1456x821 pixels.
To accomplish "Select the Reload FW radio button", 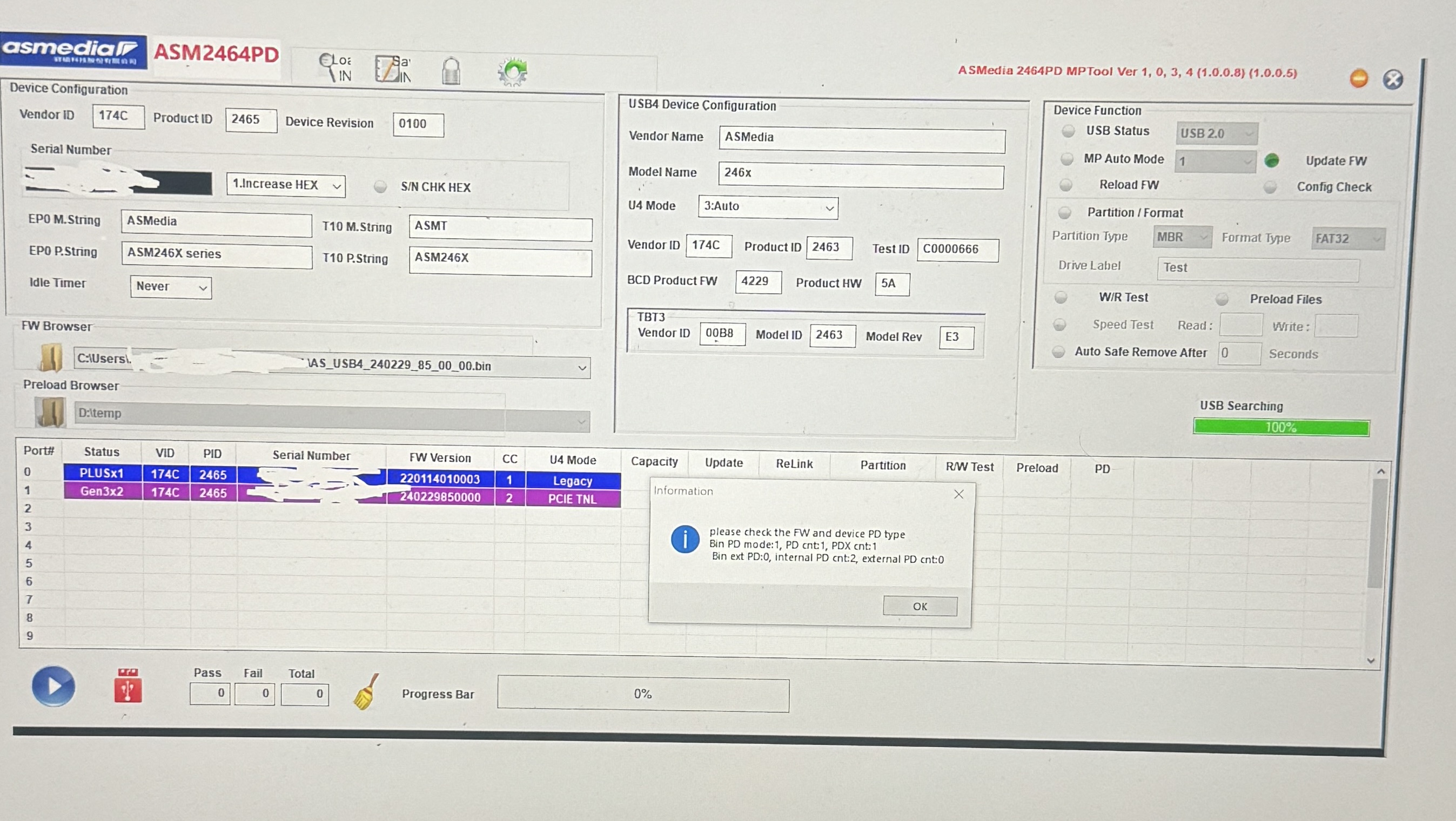I will [1065, 185].
